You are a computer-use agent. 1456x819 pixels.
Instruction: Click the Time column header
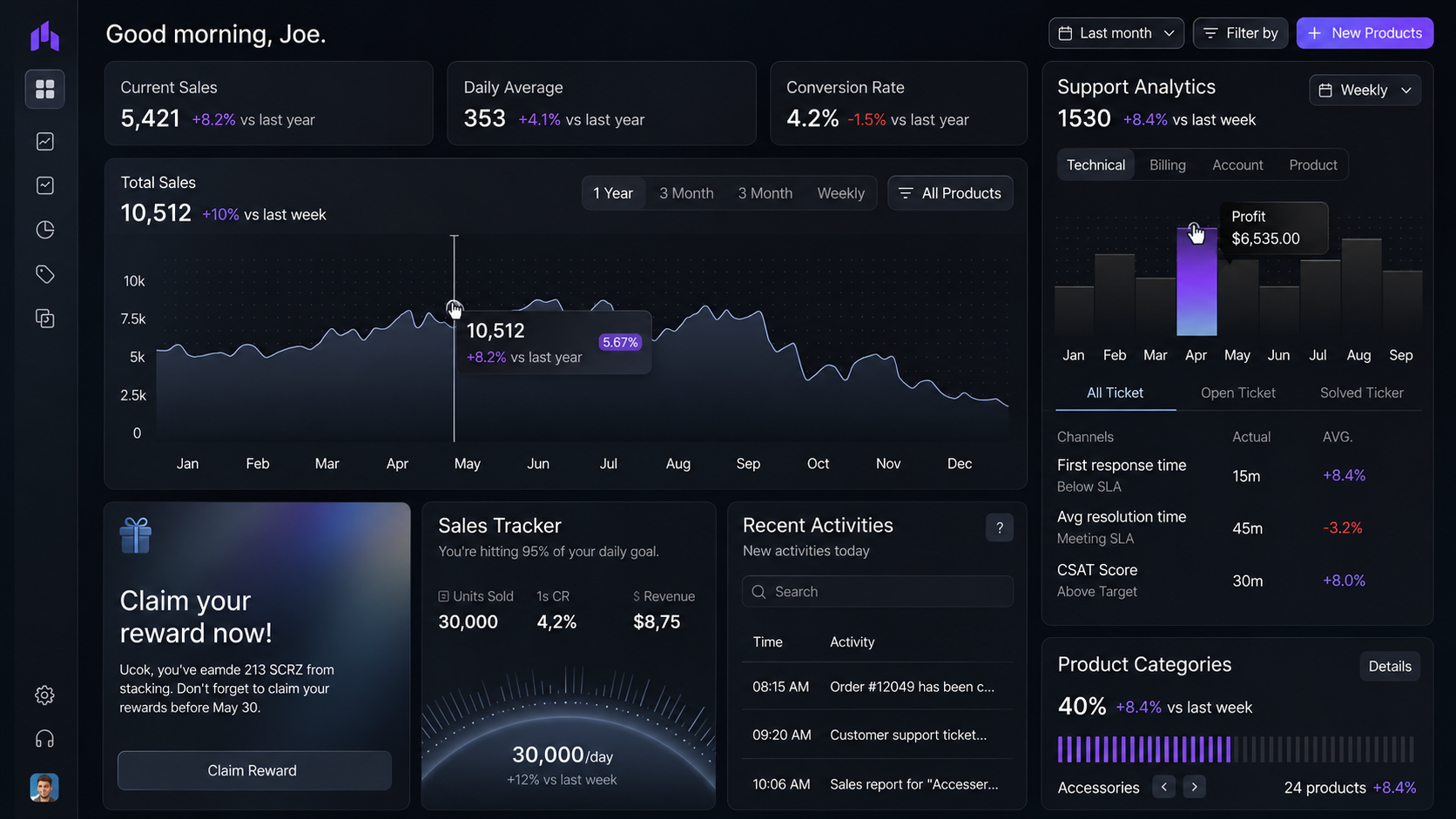[x=767, y=642]
